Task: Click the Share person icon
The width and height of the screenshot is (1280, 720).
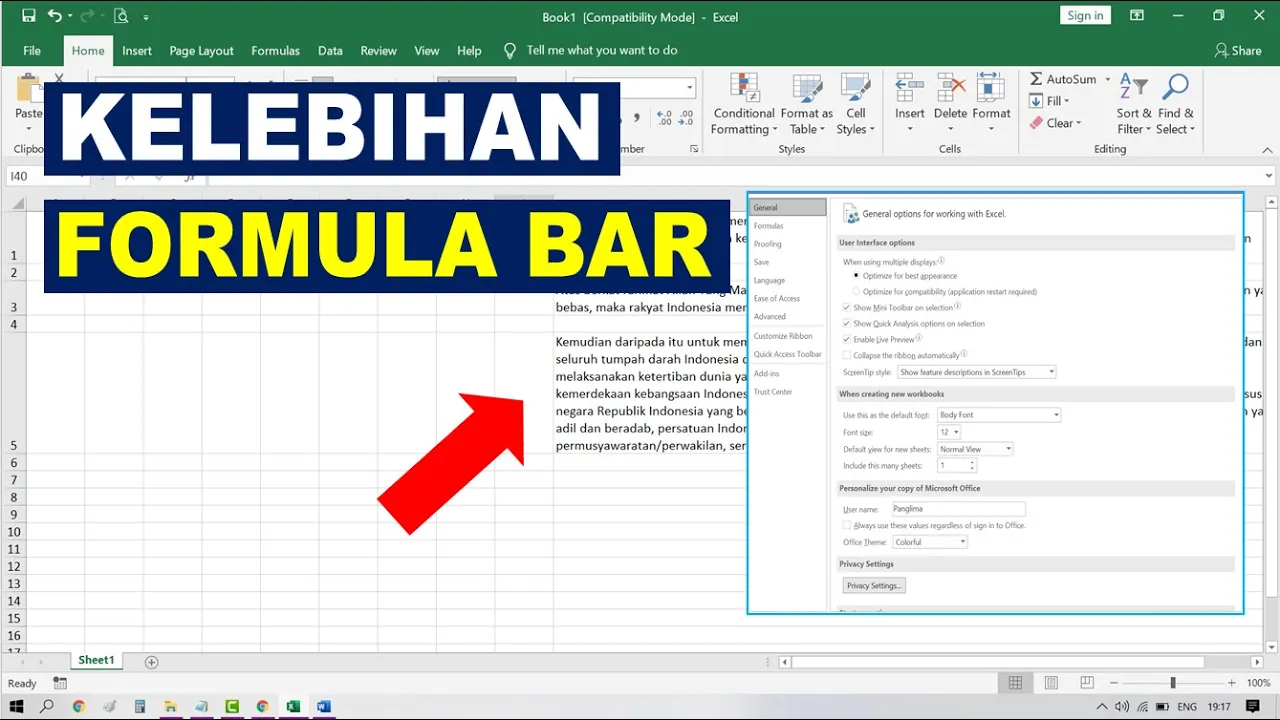Action: [x=1221, y=50]
